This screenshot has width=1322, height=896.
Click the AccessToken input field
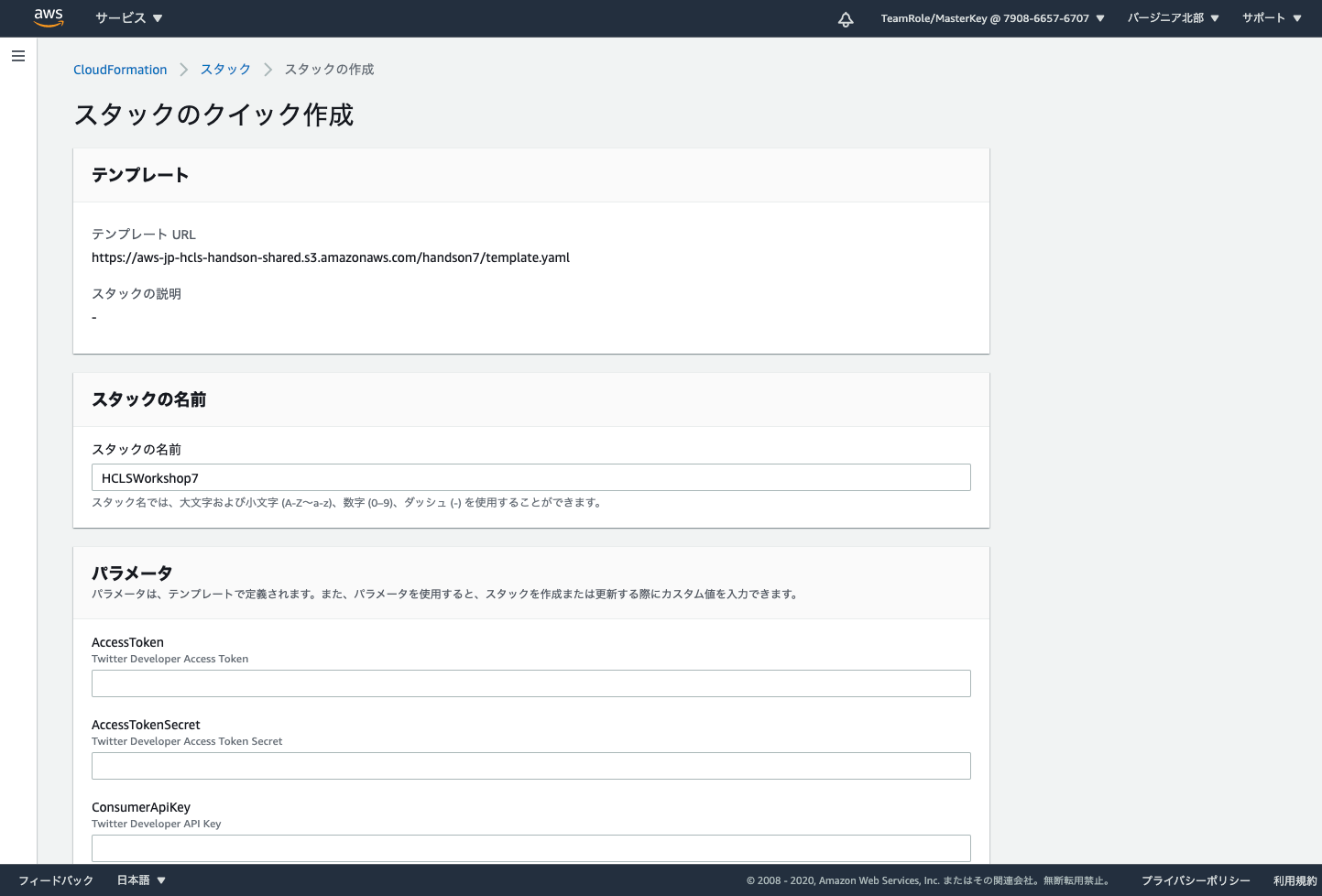click(531, 683)
